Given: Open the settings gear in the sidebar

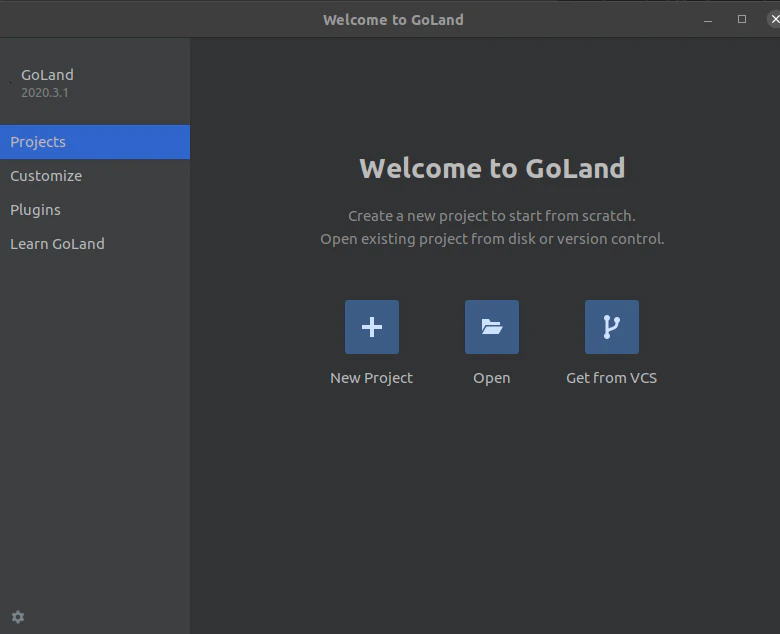Looking at the screenshot, I should (18, 617).
